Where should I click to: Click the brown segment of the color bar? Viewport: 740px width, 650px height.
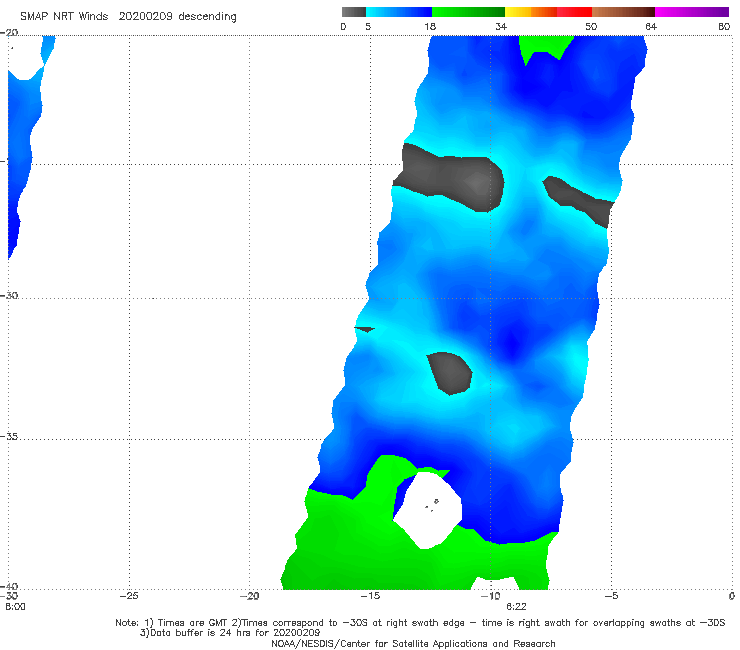(623, 12)
